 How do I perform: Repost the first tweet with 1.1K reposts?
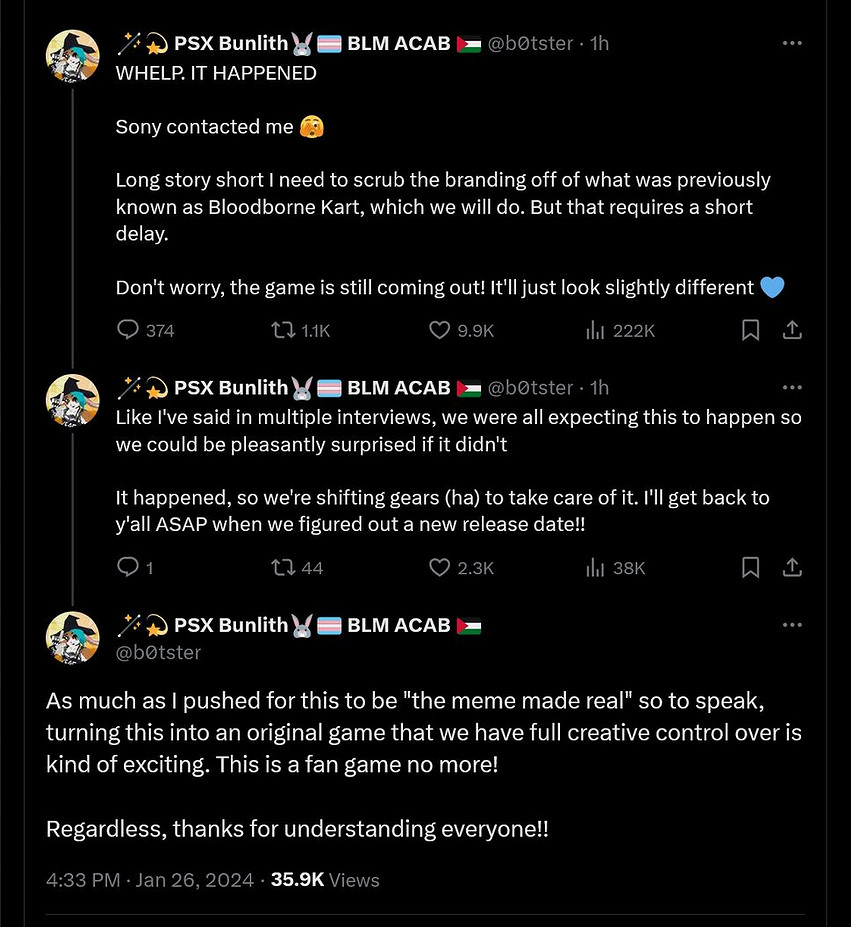[x=284, y=330]
